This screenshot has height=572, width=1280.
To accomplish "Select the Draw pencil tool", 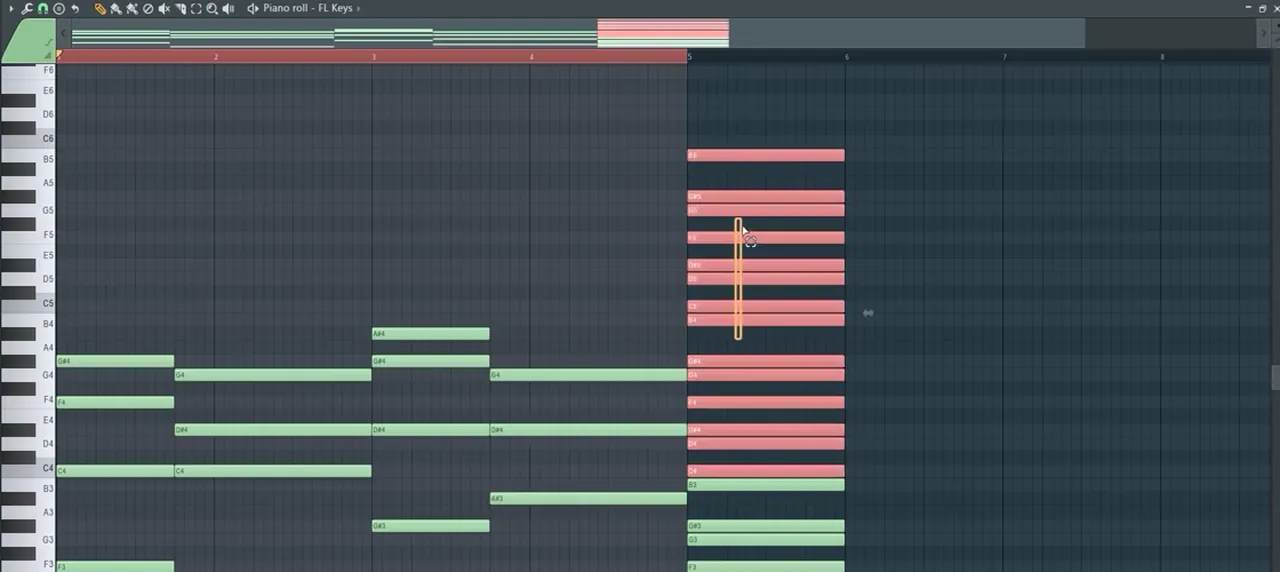I will pos(100,8).
